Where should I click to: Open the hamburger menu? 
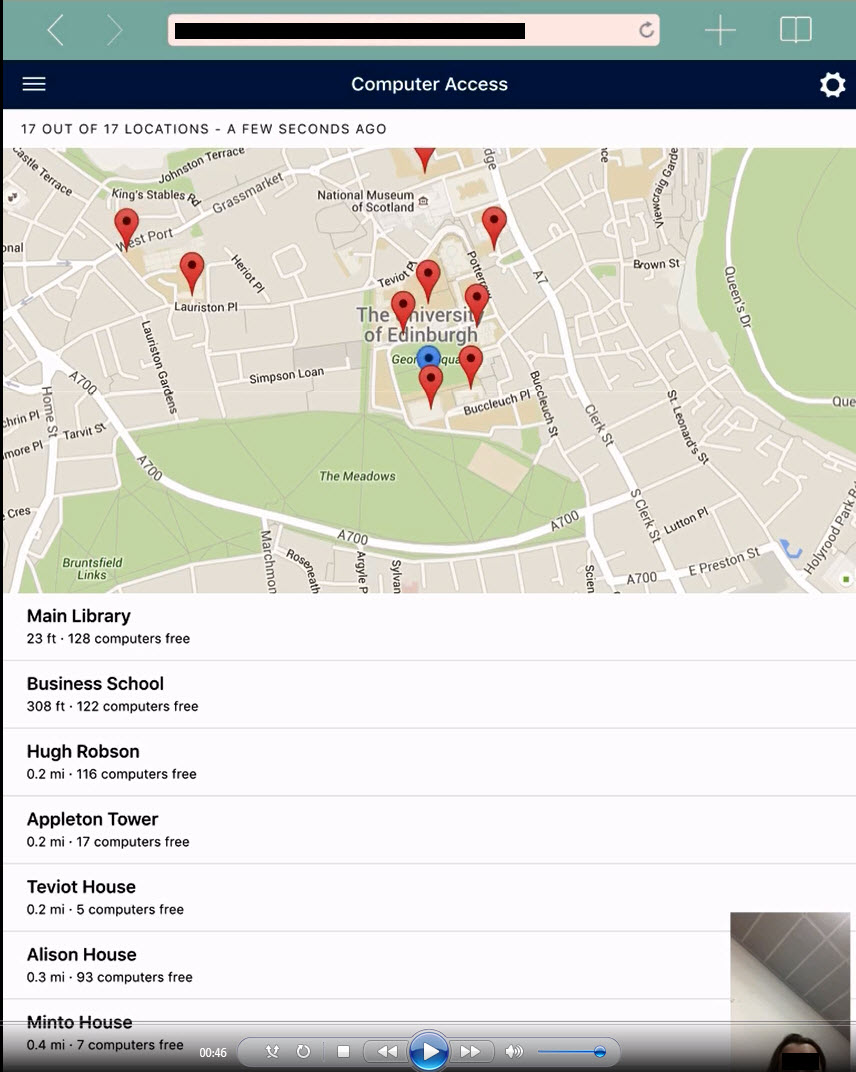pos(34,84)
